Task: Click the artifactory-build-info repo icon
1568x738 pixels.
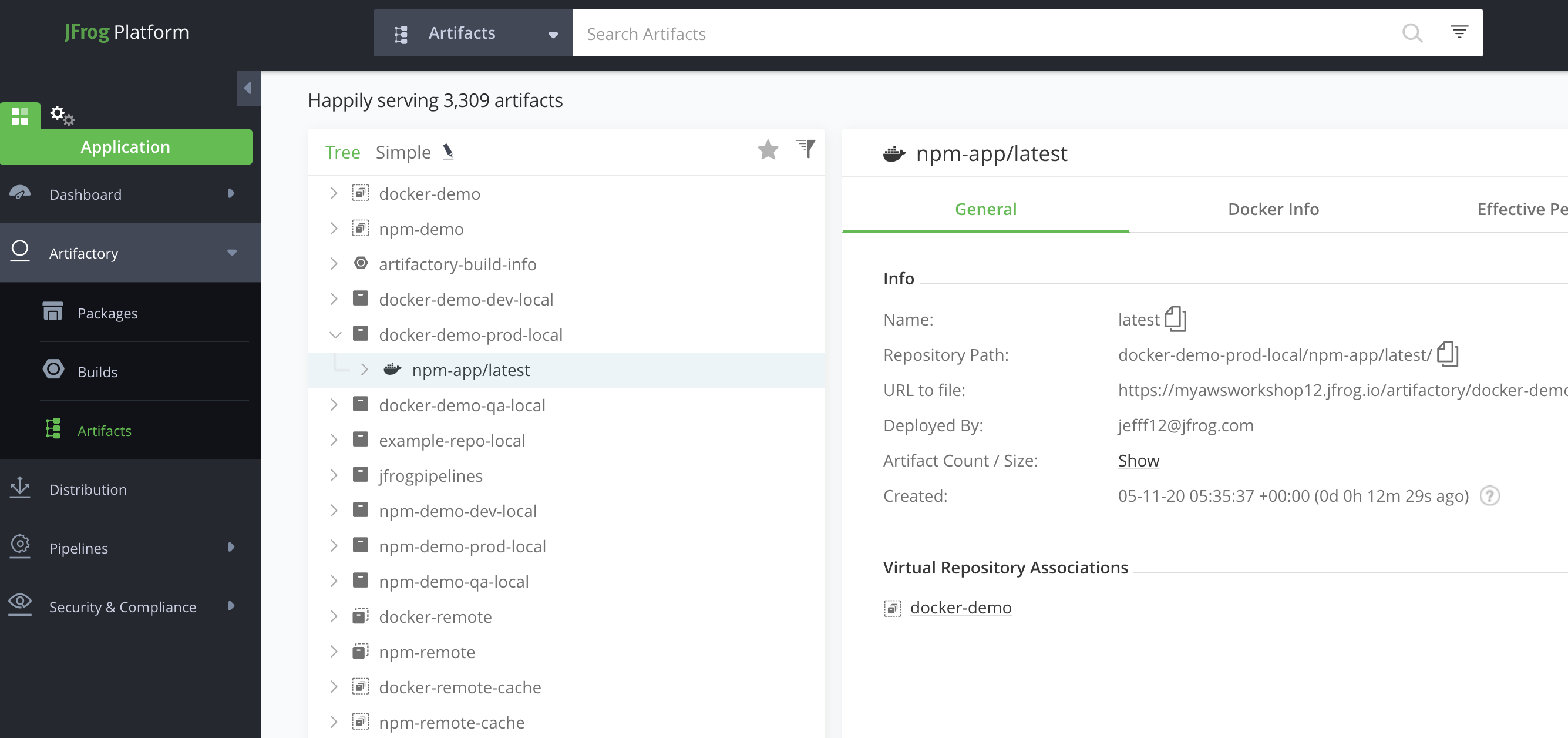Action: [361, 263]
